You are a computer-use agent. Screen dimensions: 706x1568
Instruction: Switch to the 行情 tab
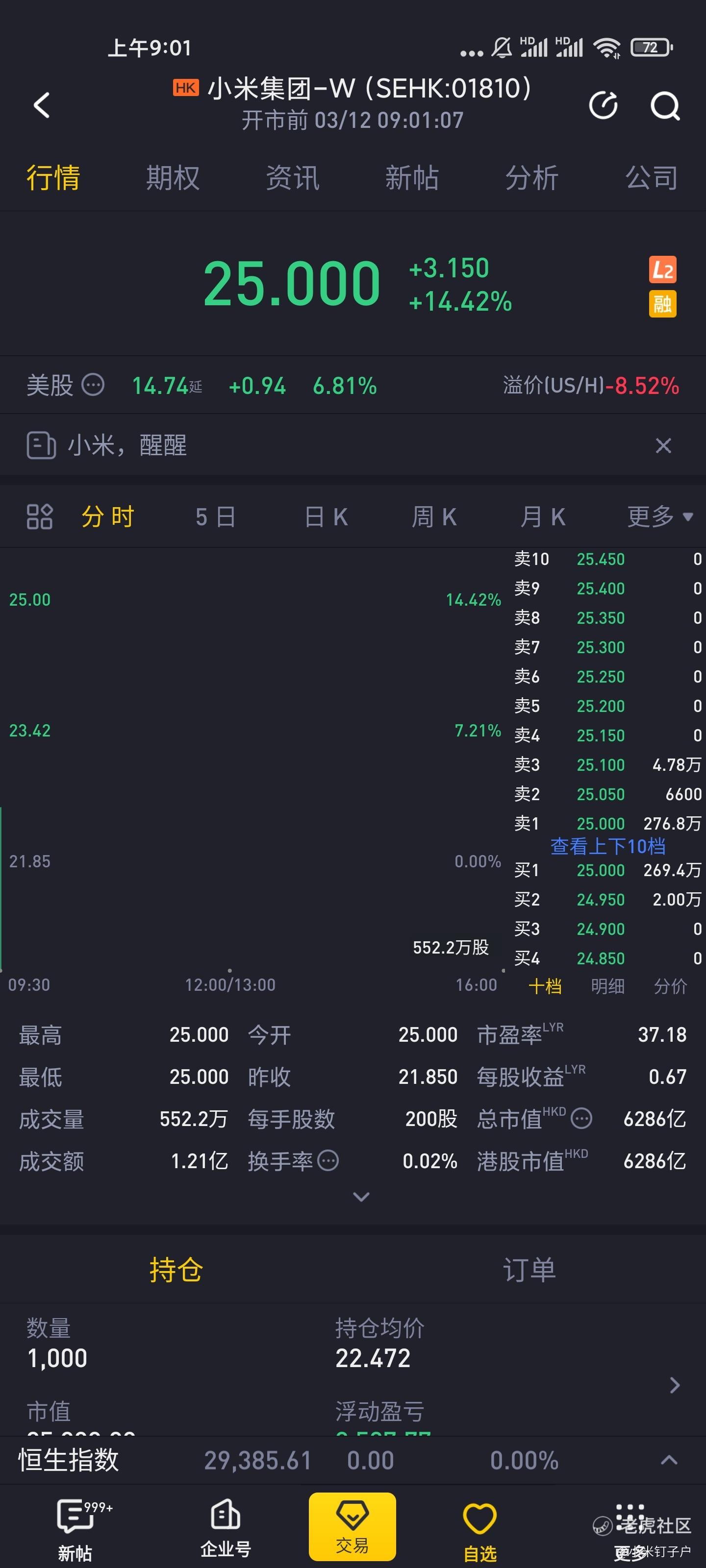tap(53, 178)
